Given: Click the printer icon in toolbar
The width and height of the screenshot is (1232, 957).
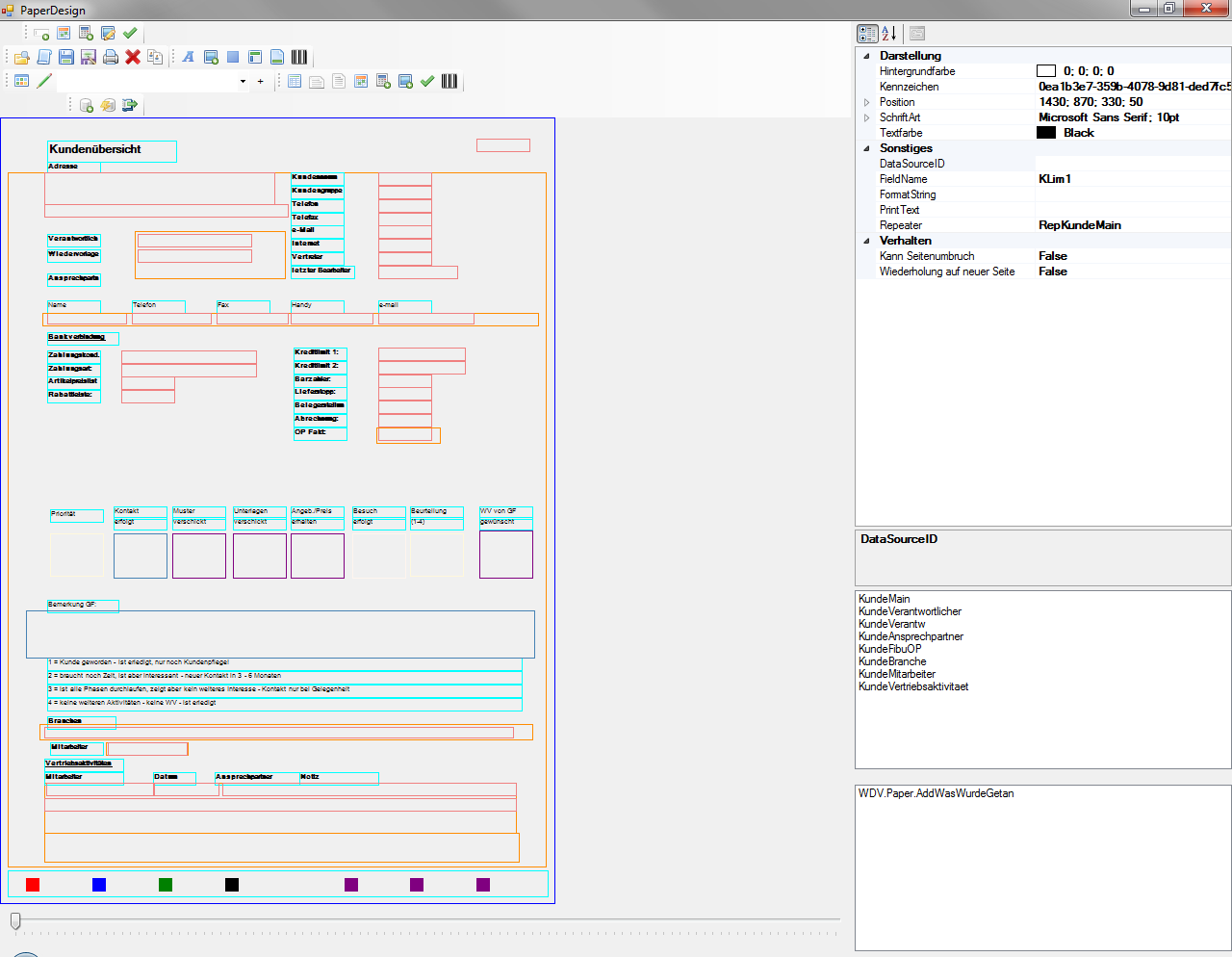Looking at the screenshot, I should [111, 58].
